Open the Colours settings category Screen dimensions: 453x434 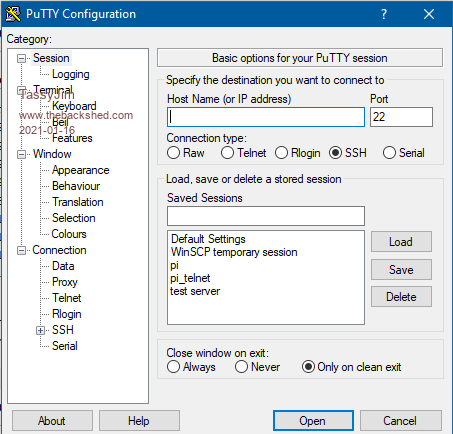pos(69,234)
